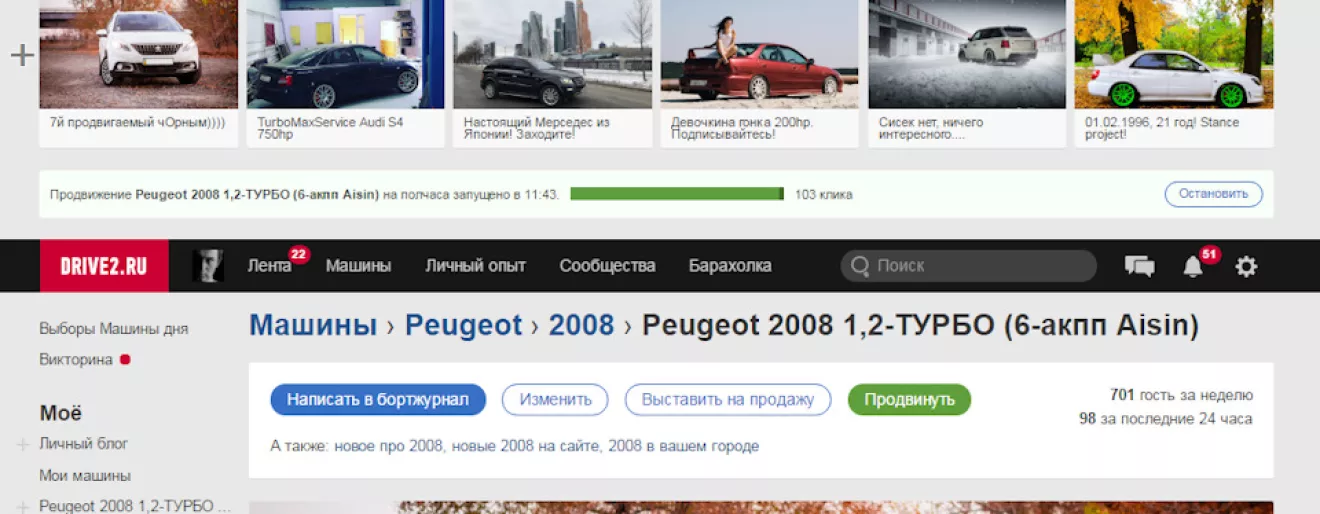Click 01.02.1996, 21 год! Stance project caption
The width and height of the screenshot is (1320, 514).
[1162, 128]
